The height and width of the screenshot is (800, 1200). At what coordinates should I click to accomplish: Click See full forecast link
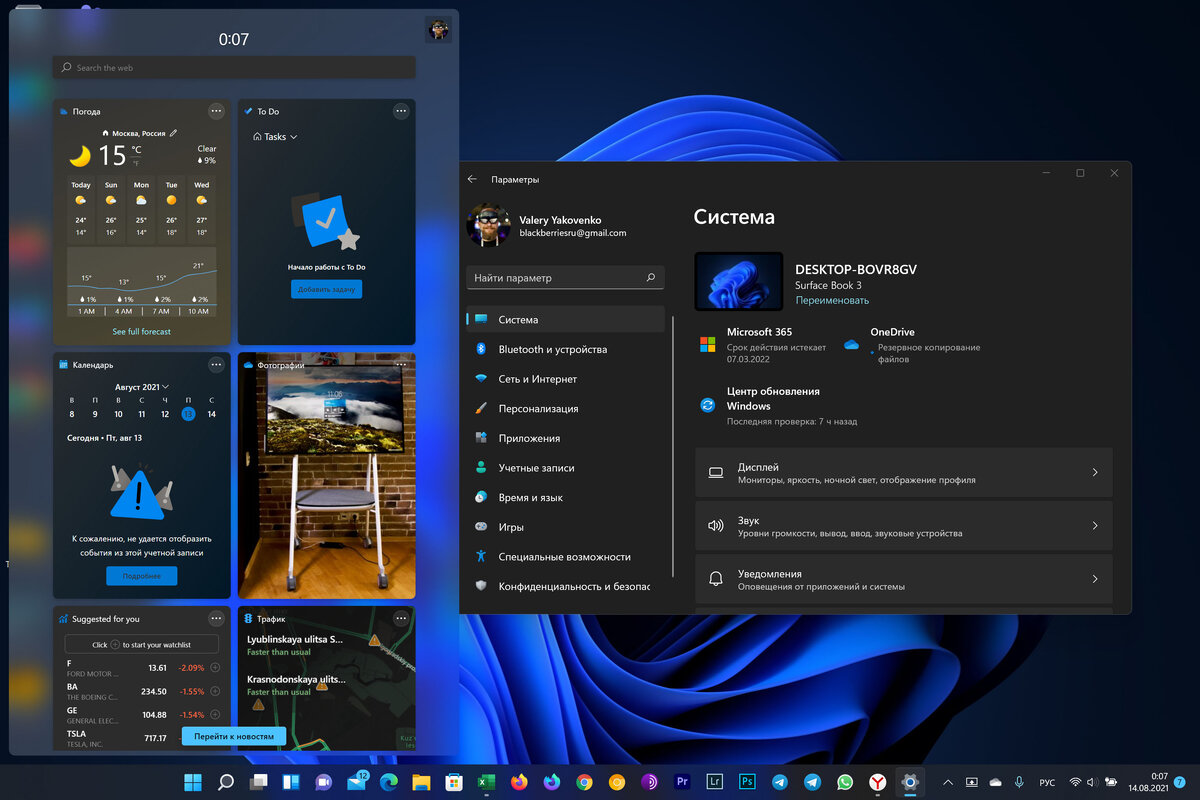[142, 331]
